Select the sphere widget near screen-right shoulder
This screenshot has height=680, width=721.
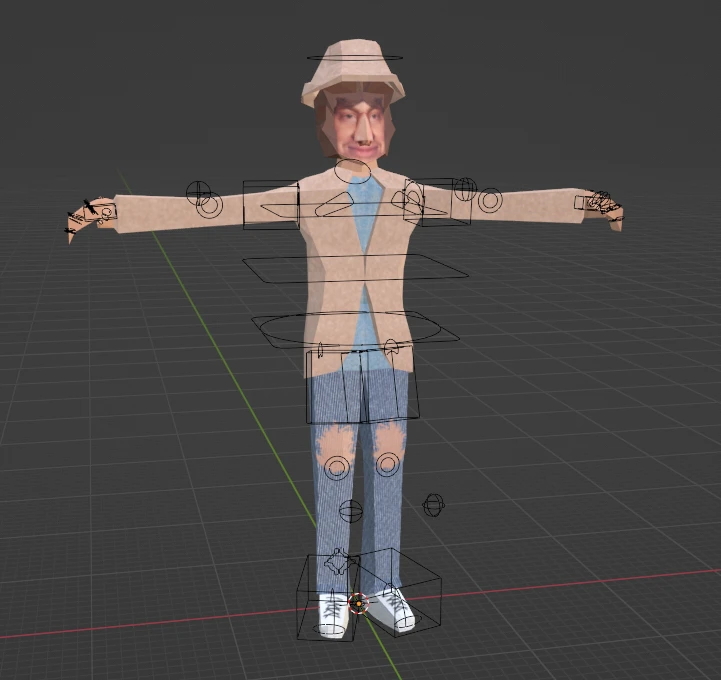[465, 189]
